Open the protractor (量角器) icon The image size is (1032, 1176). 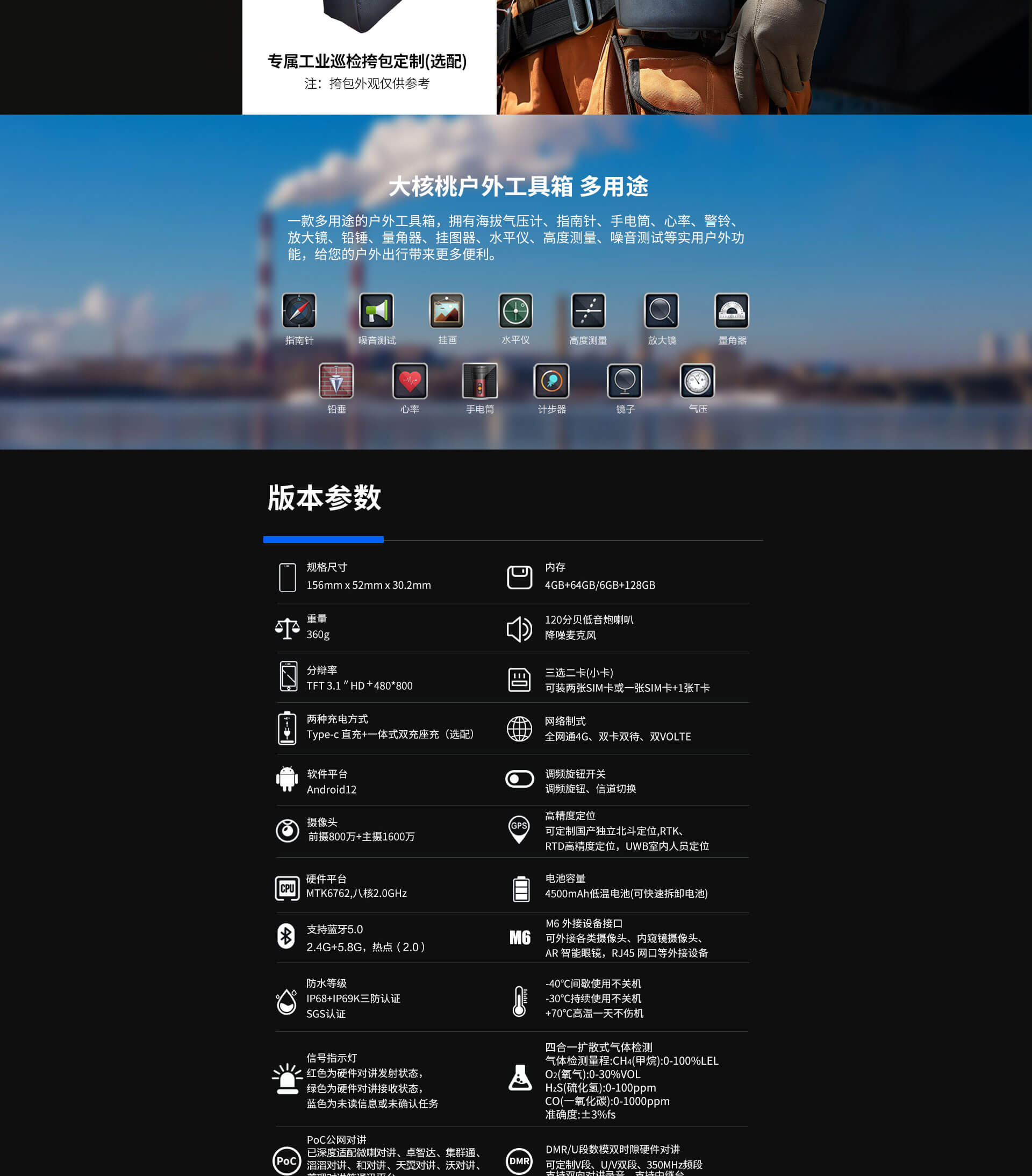coord(732,311)
